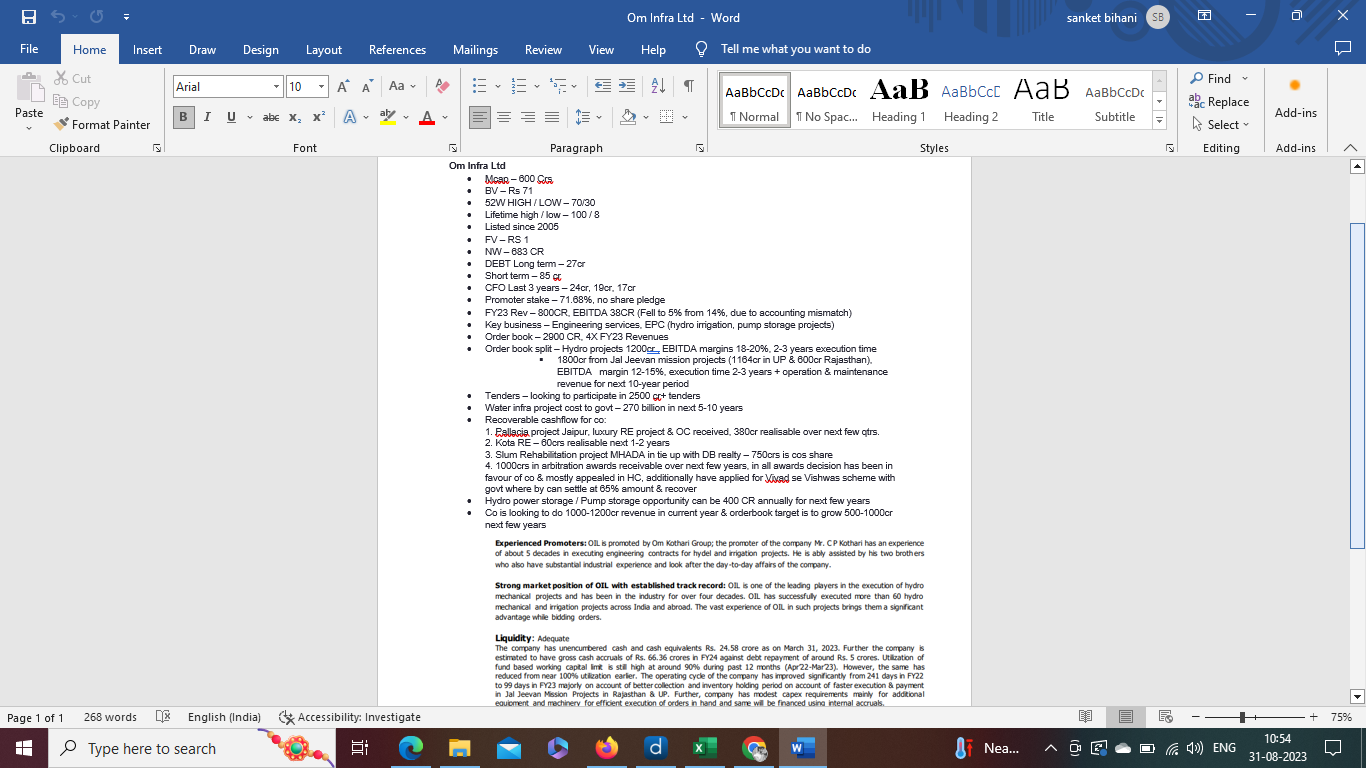Show paragraph marks with the pilcrow icon

pyautogui.click(x=688, y=87)
